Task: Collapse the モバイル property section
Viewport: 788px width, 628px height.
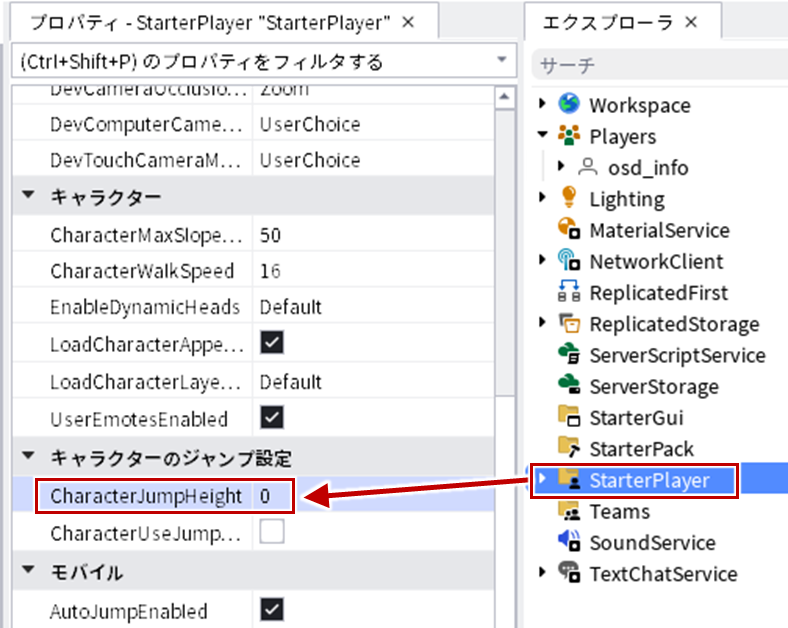Action: pyautogui.click(x=29, y=570)
